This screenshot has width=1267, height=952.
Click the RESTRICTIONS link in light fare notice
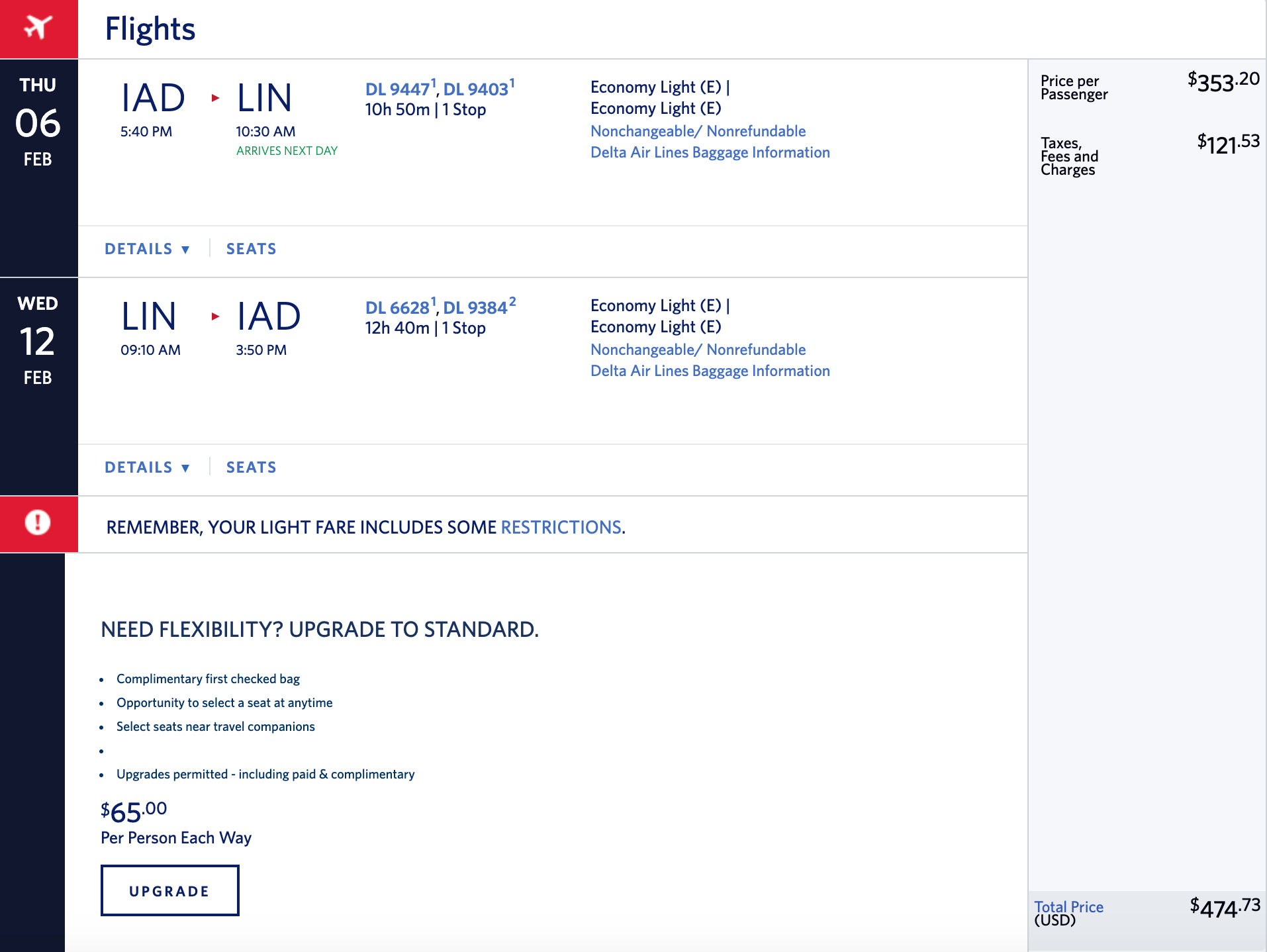click(561, 527)
